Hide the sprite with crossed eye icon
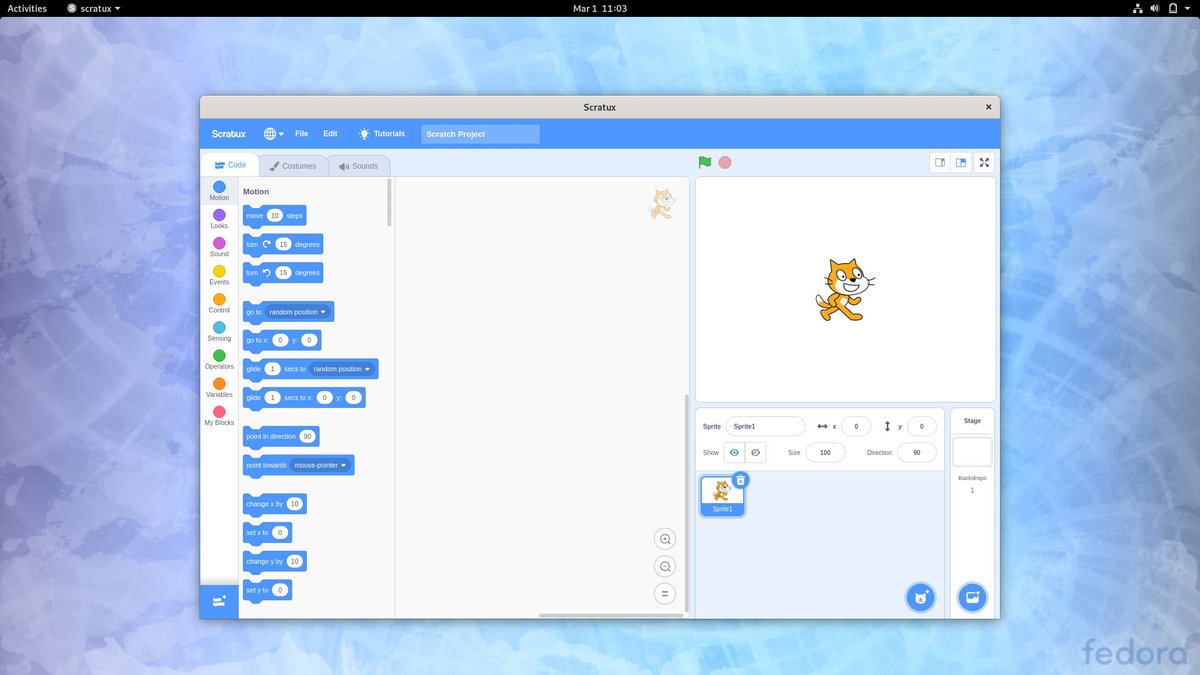1200x675 pixels. [x=755, y=453]
